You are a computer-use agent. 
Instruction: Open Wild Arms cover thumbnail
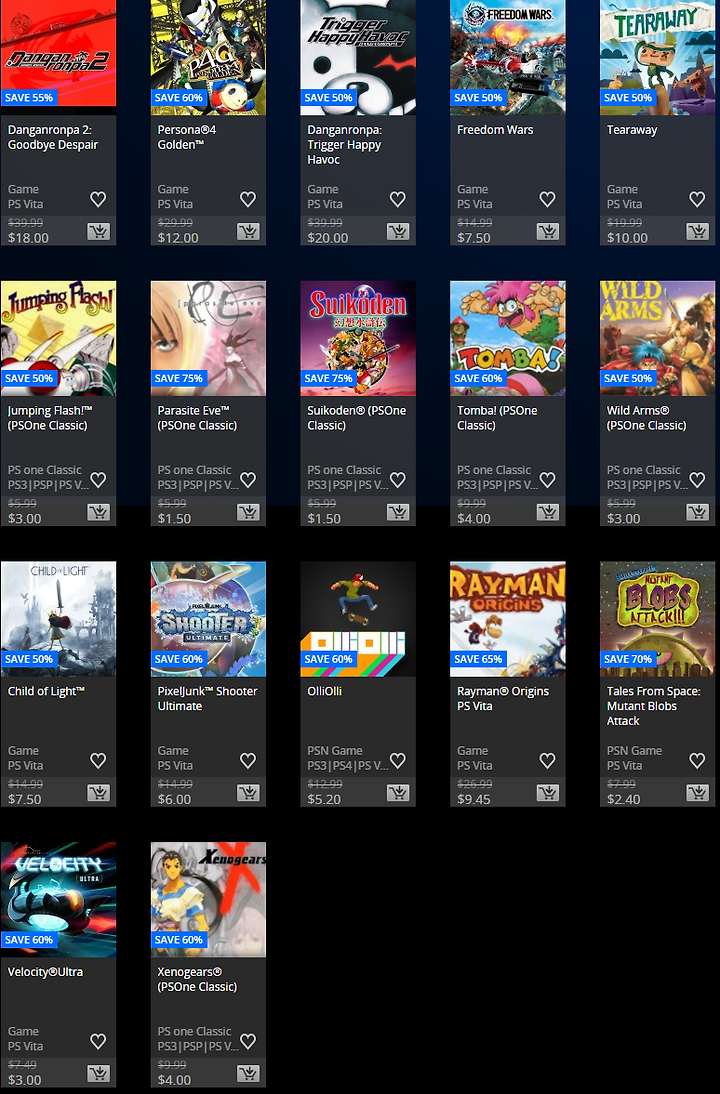pos(657,338)
